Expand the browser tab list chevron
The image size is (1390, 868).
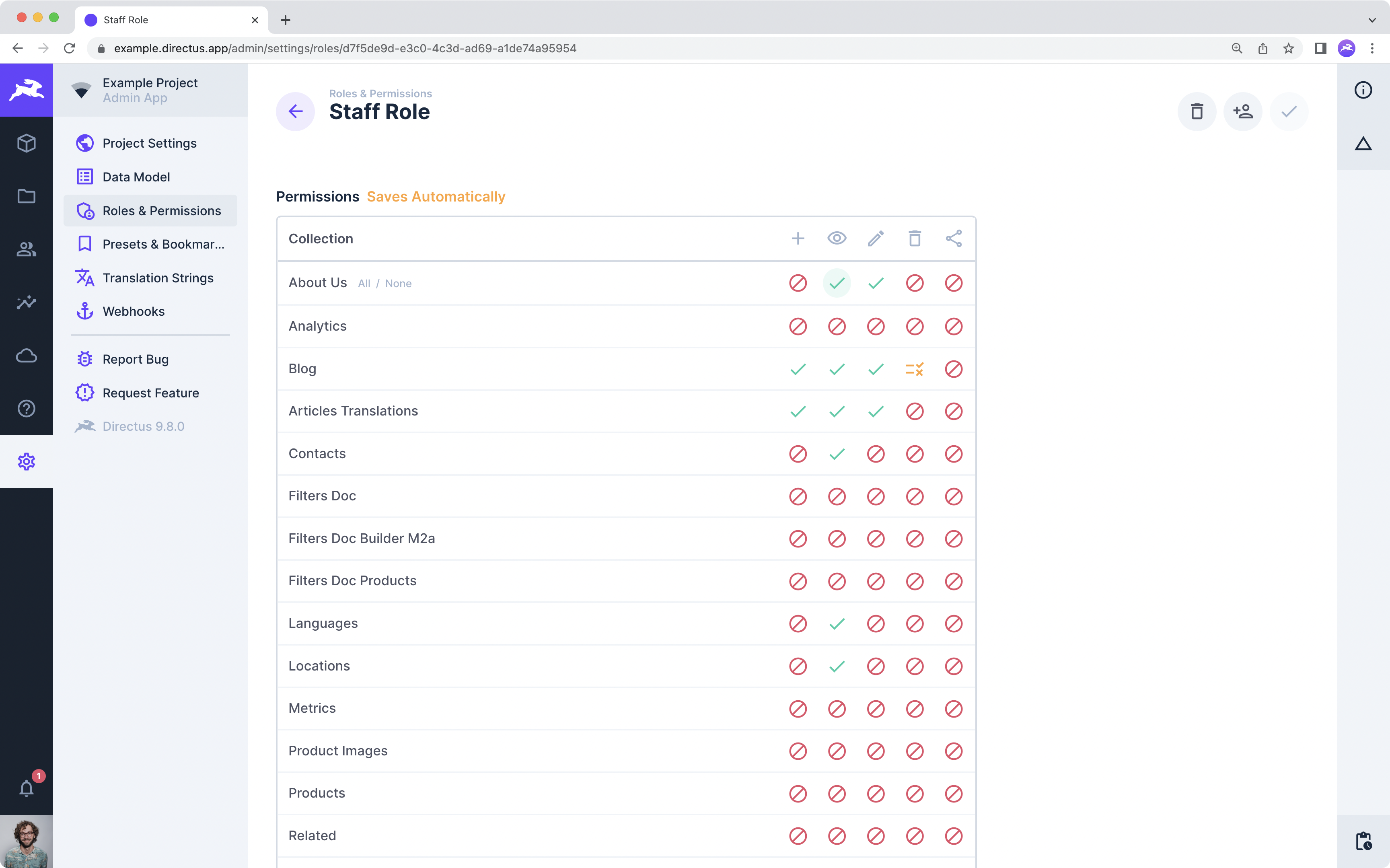(1371, 20)
